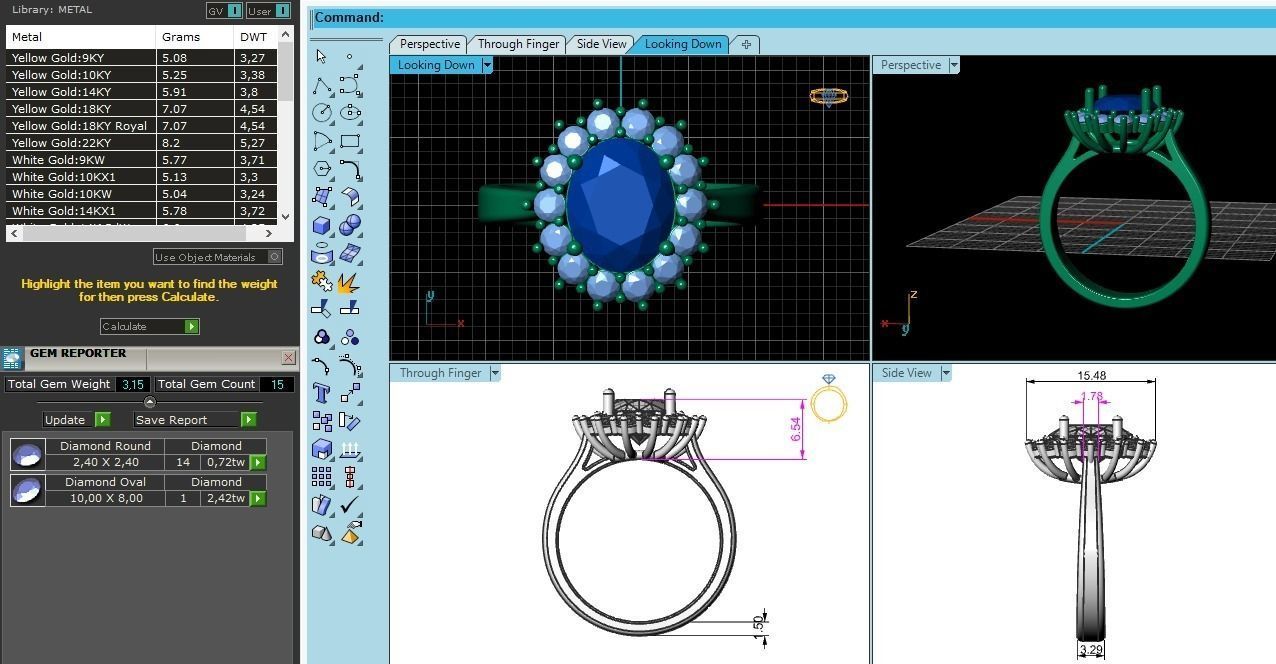
Task: Expand the Diamond Round 0,72tw details arrow
Action: pyautogui.click(x=258, y=462)
